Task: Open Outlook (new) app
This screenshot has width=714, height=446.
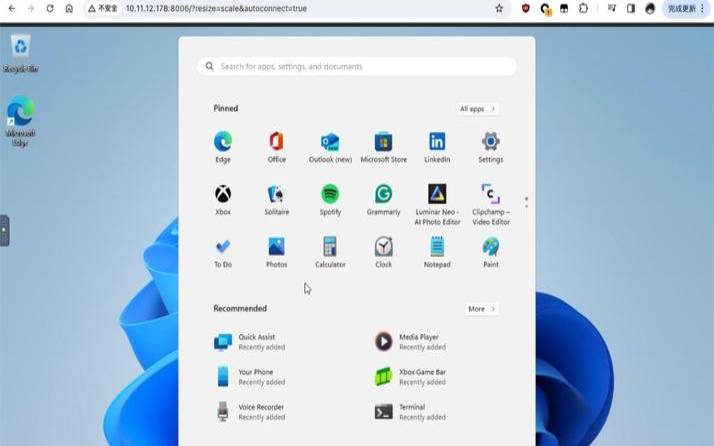Action: point(330,147)
